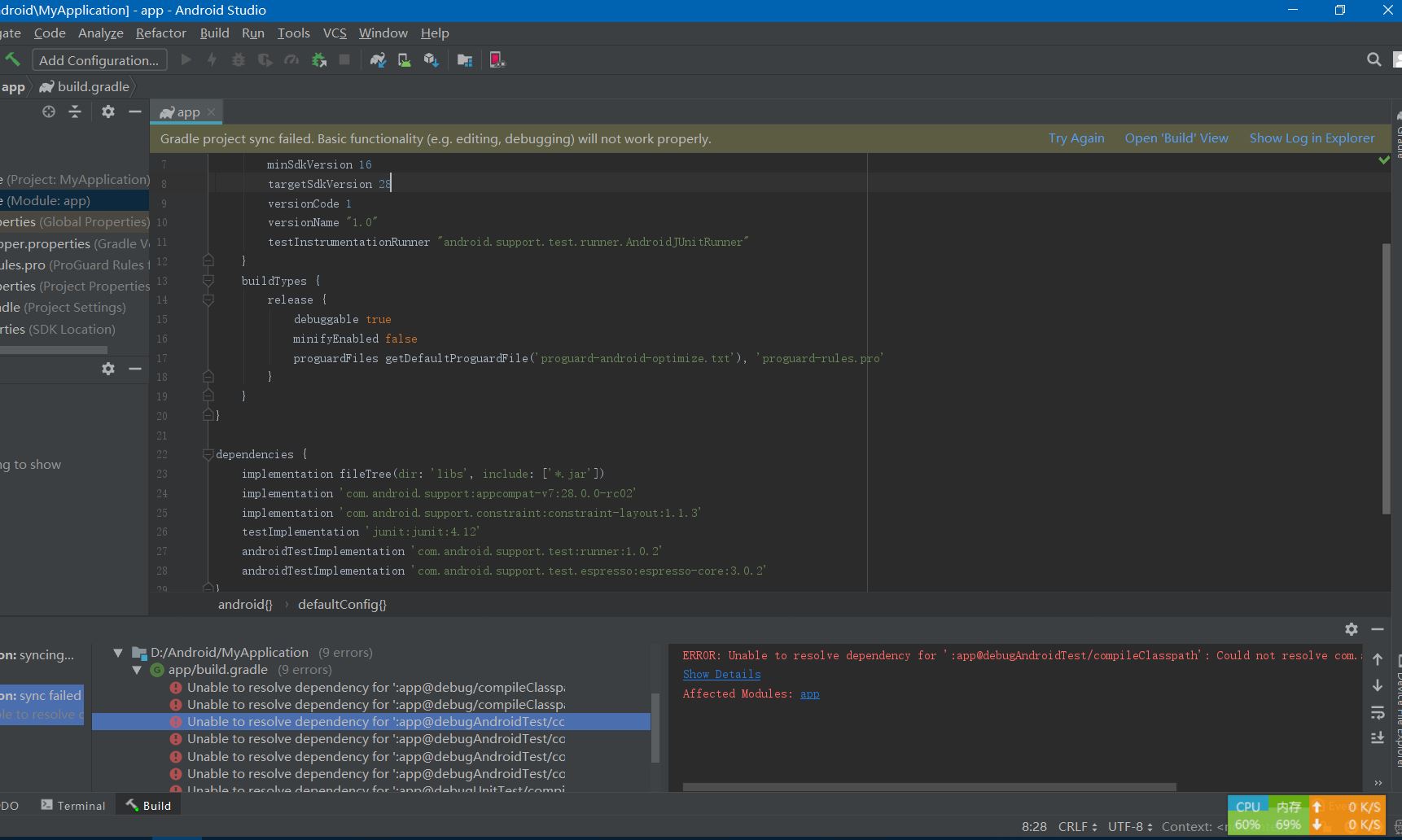This screenshot has width=1402, height=840.
Task: Click the Try Again link
Action: (x=1076, y=138)
